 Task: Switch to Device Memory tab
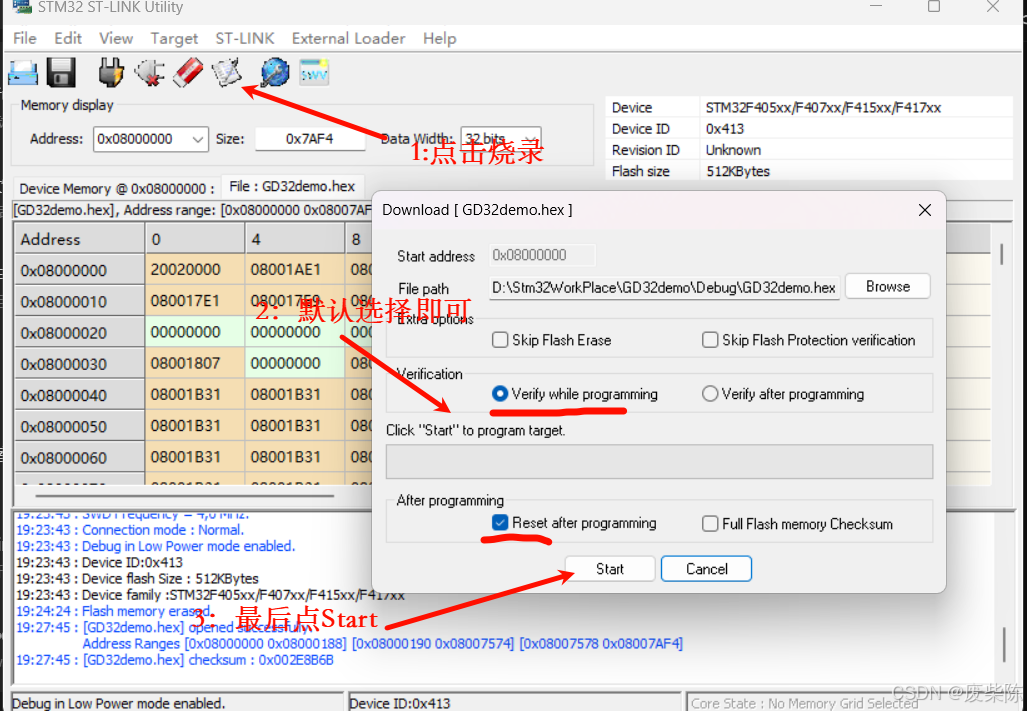coord(117,189)
